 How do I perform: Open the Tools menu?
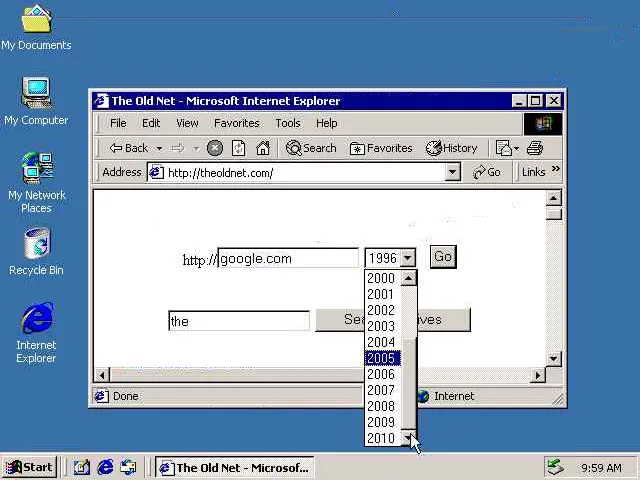point(288,123)
